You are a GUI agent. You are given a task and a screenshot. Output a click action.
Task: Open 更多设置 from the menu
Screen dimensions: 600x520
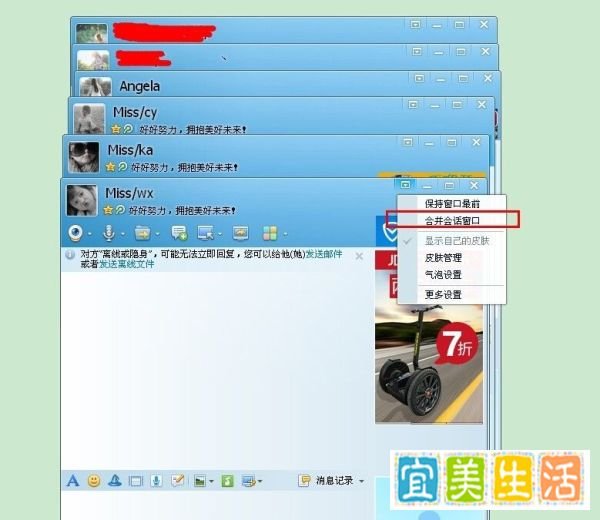click(x=452, y=294)
